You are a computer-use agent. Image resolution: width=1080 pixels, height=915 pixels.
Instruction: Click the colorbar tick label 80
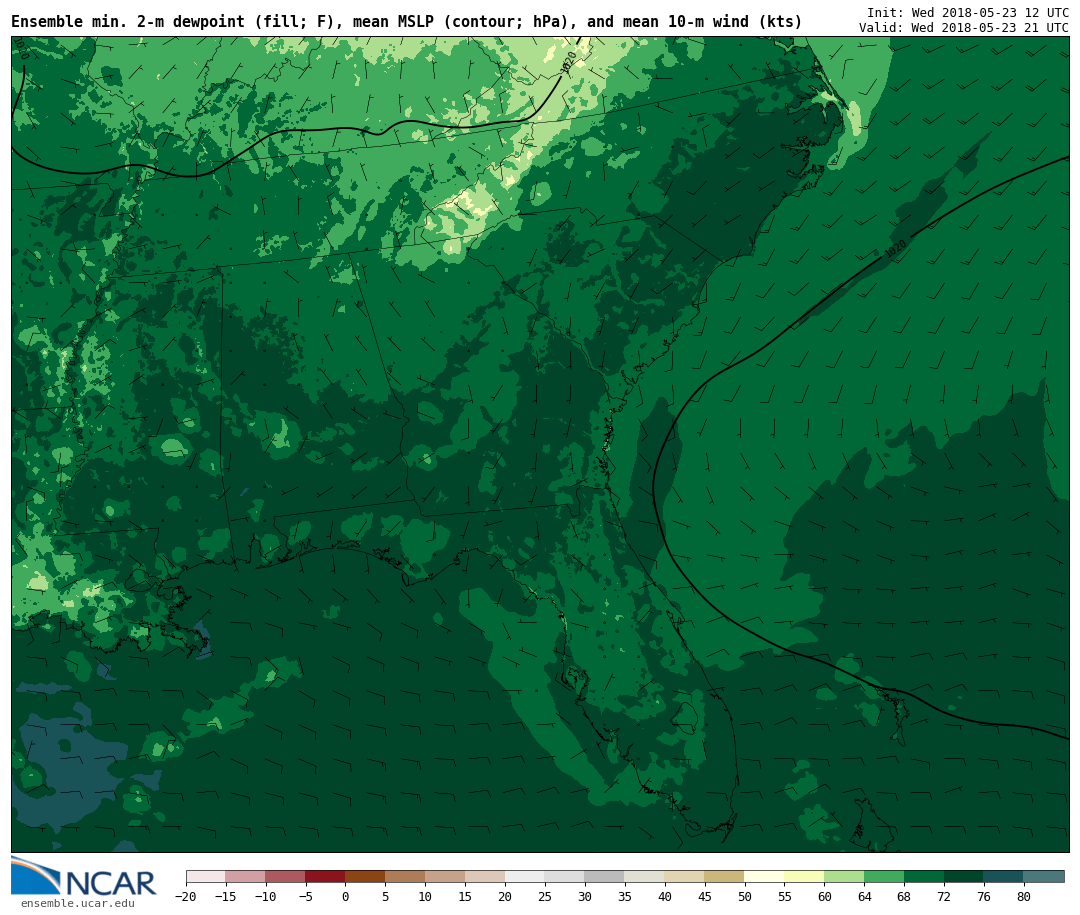1023,897
